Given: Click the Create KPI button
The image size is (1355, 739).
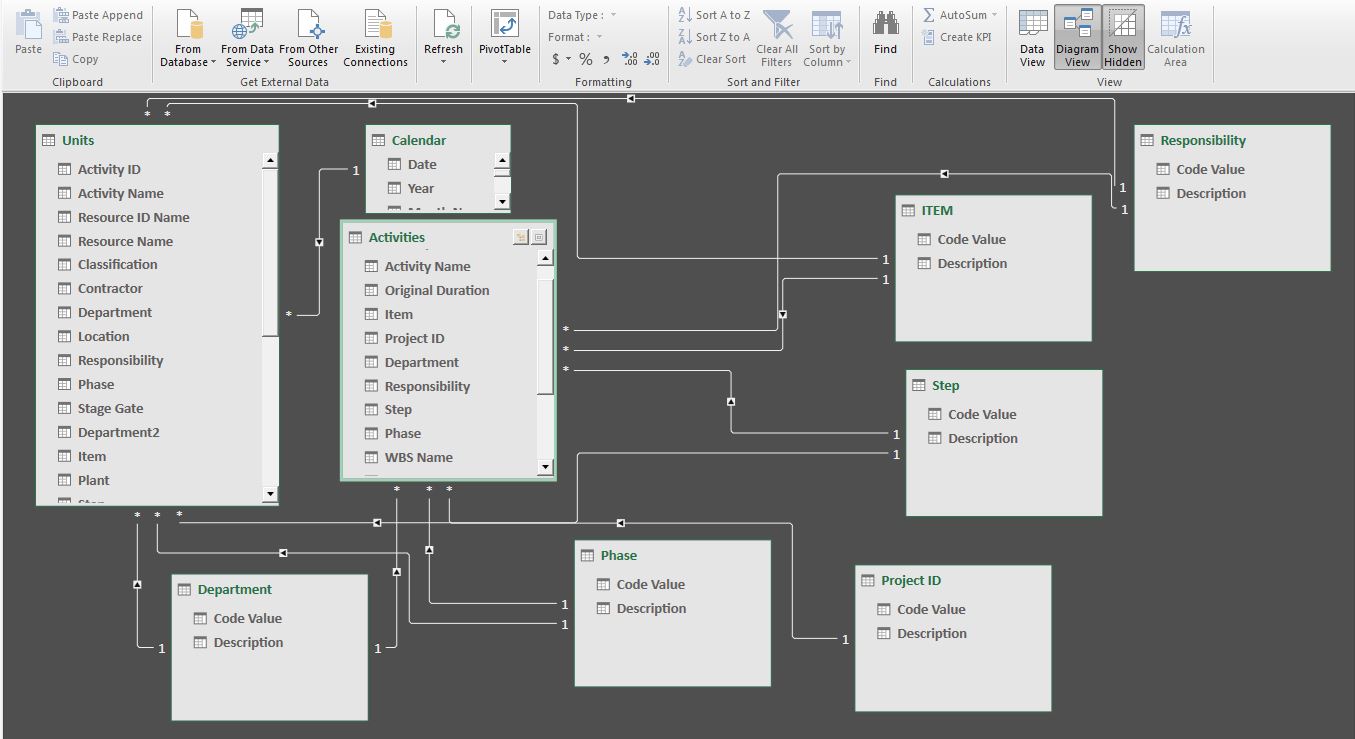Looking at the screenshot, I should click(x=960, y=37).
